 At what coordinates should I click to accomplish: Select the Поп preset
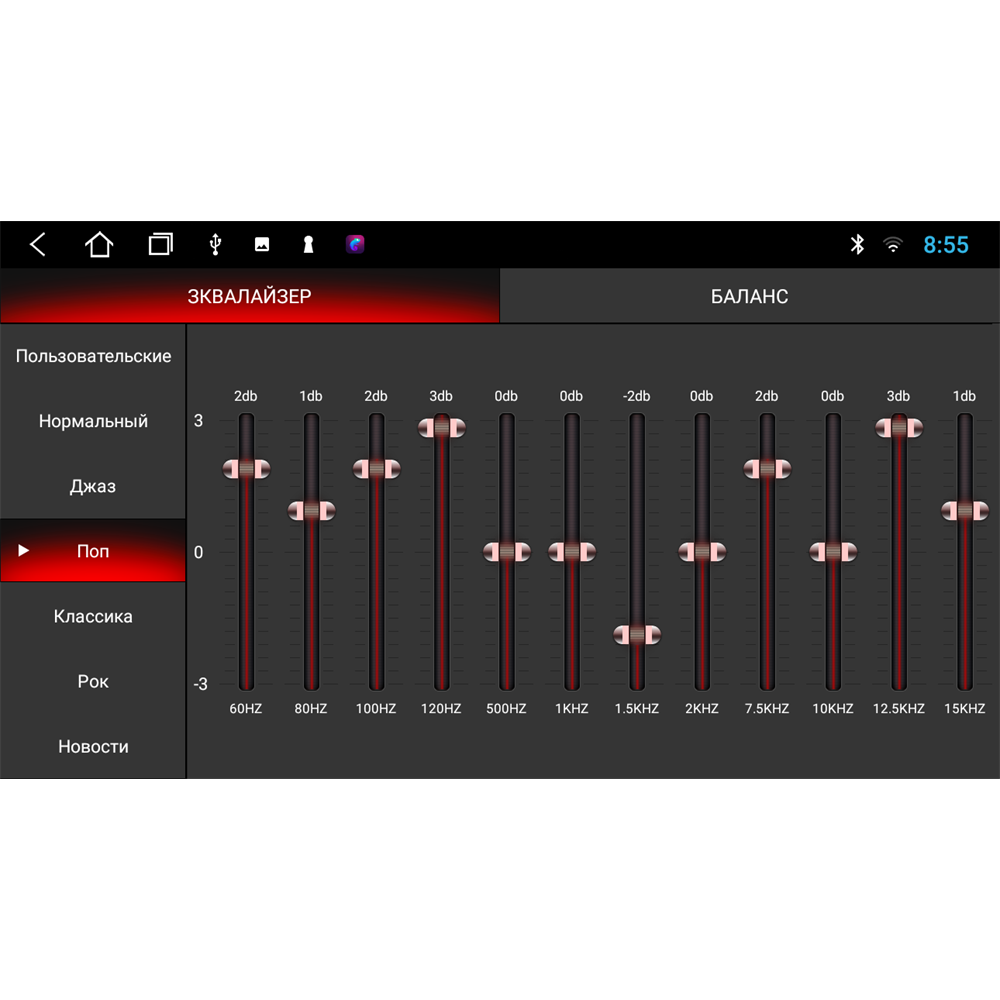tap(93, 551)
